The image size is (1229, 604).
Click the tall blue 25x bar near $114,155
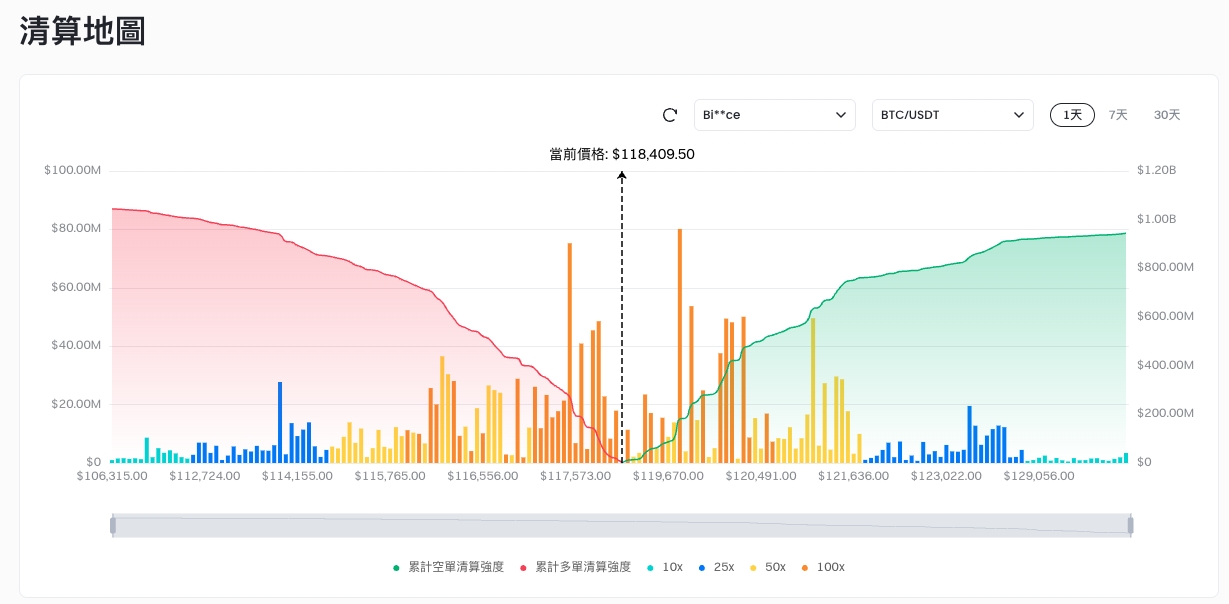point(280,422)
